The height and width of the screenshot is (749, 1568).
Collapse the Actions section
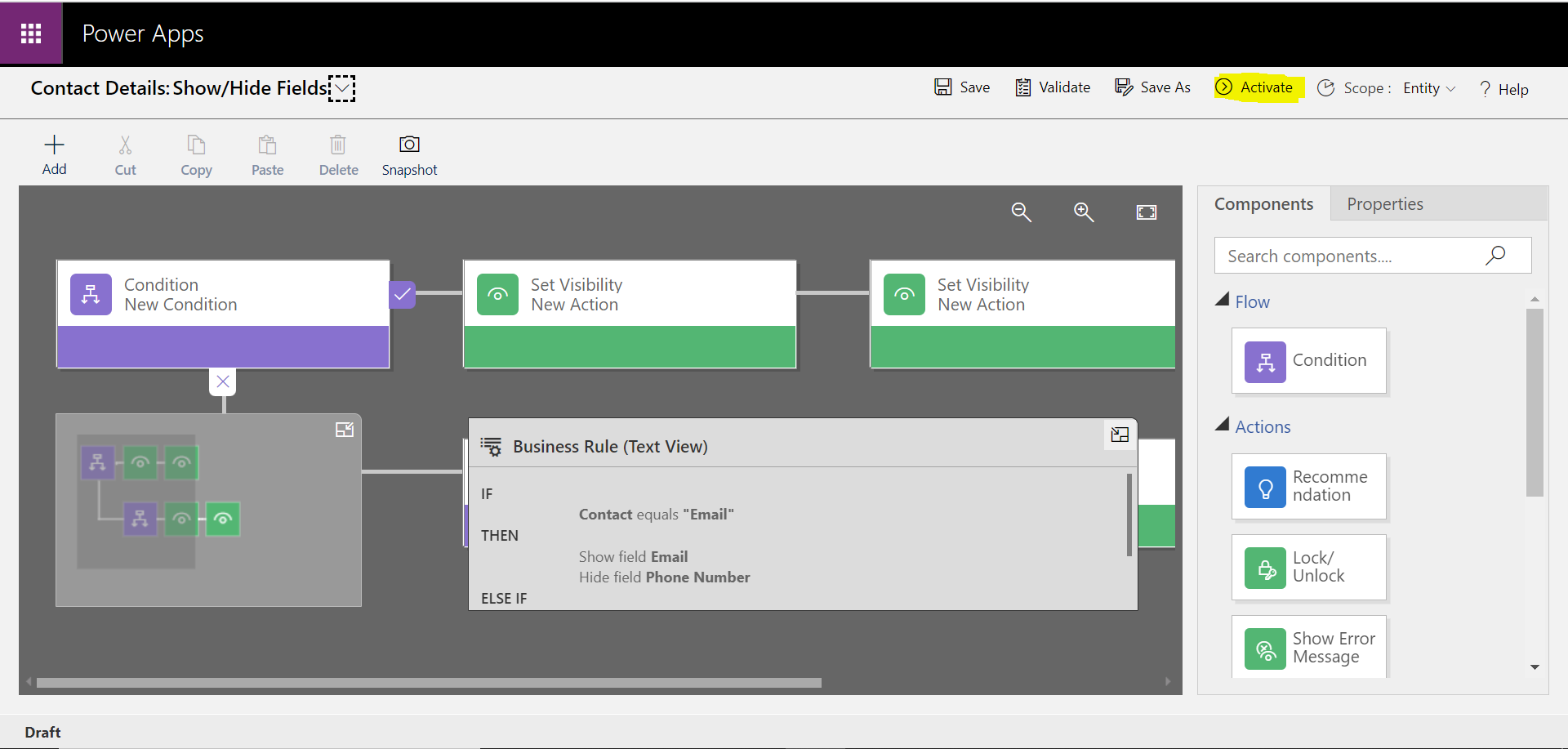point(1223,425)
